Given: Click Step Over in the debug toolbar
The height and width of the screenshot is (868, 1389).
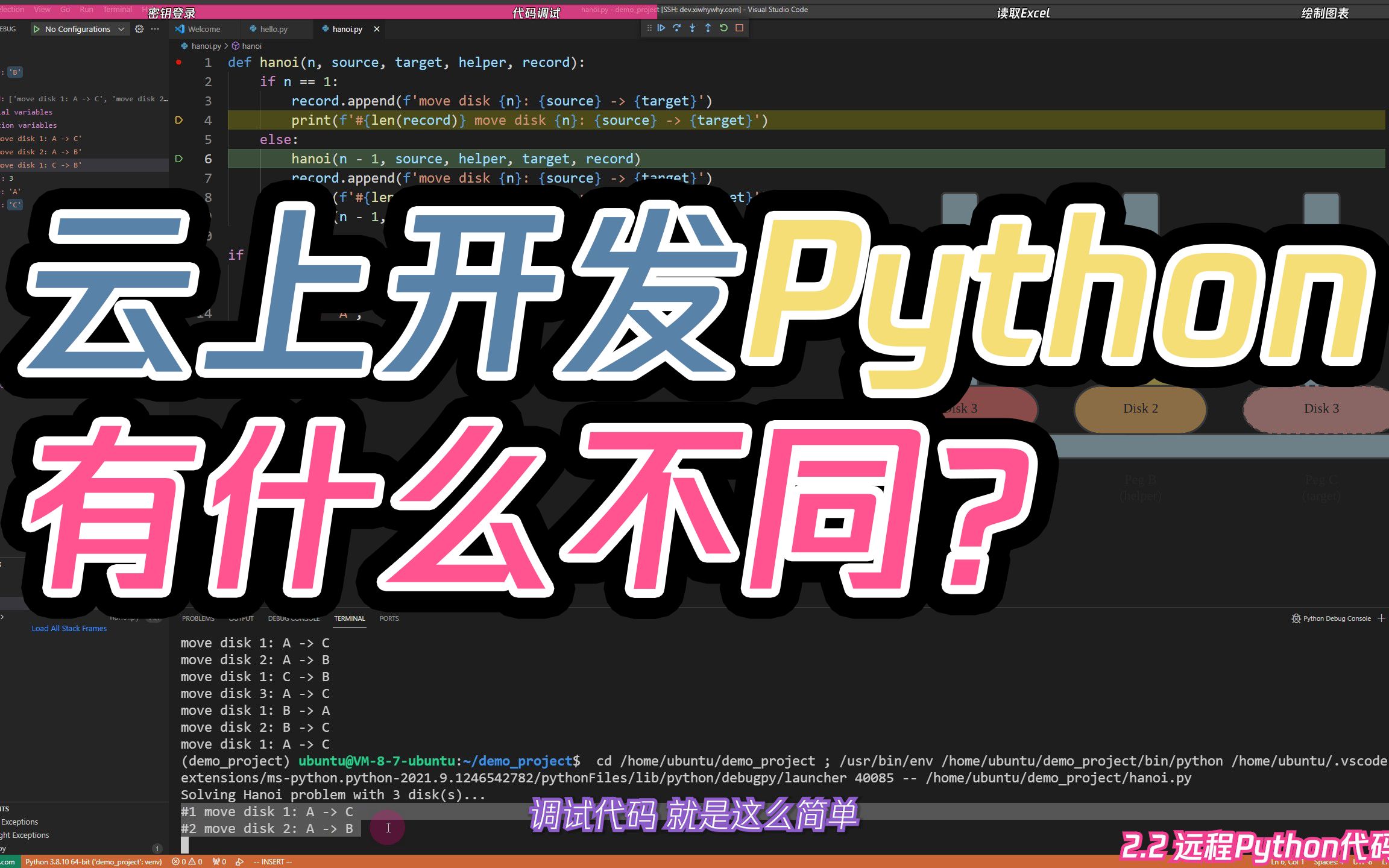Looking at the screenshot, I should (x=677, y=28).
